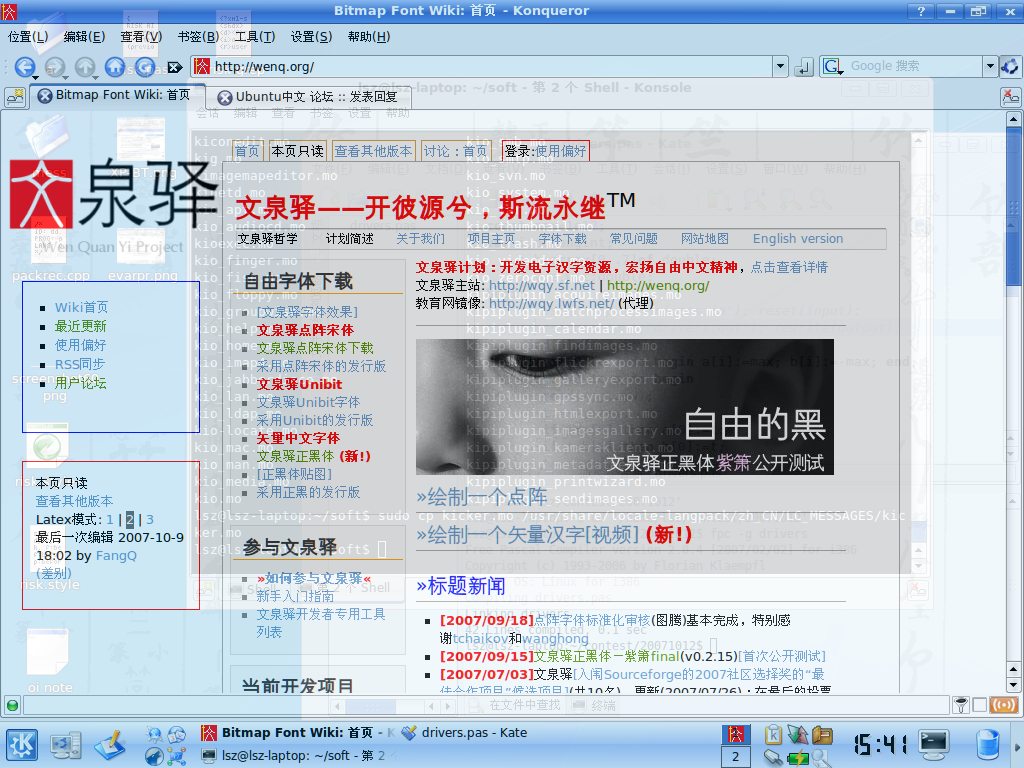
Task: Clear the location bar with the black X icon
Action: pyautogui.click(x=174, y=67)
